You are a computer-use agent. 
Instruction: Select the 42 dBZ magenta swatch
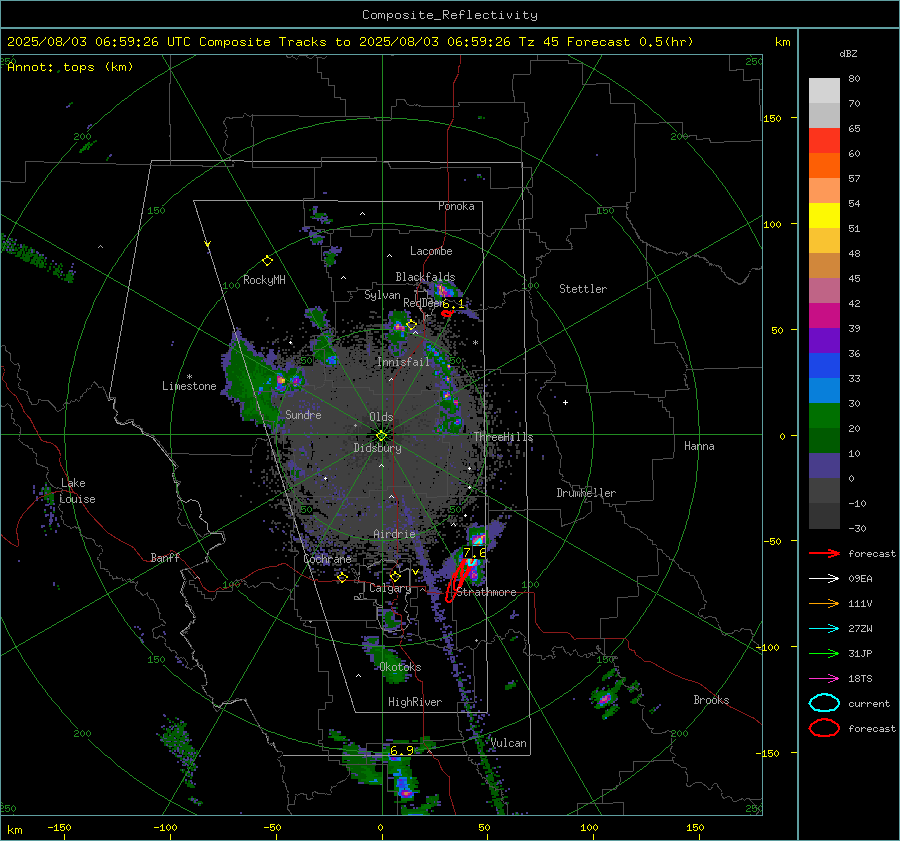point(824,315)
